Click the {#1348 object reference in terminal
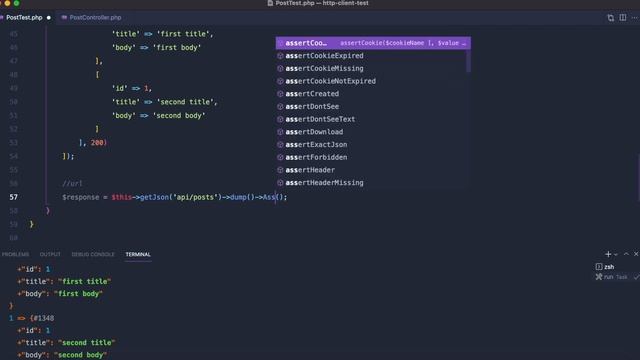This screenshot has height=360, width=640. [x=42, y=318]
